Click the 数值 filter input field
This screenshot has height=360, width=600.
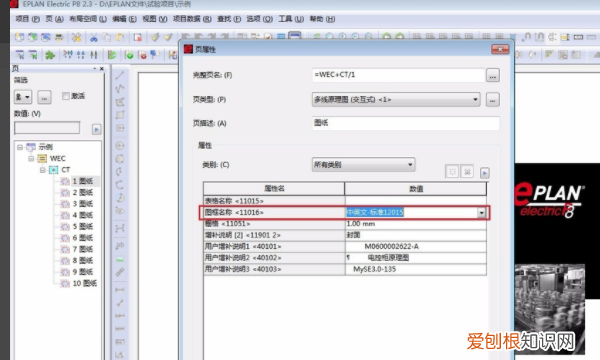47,128
